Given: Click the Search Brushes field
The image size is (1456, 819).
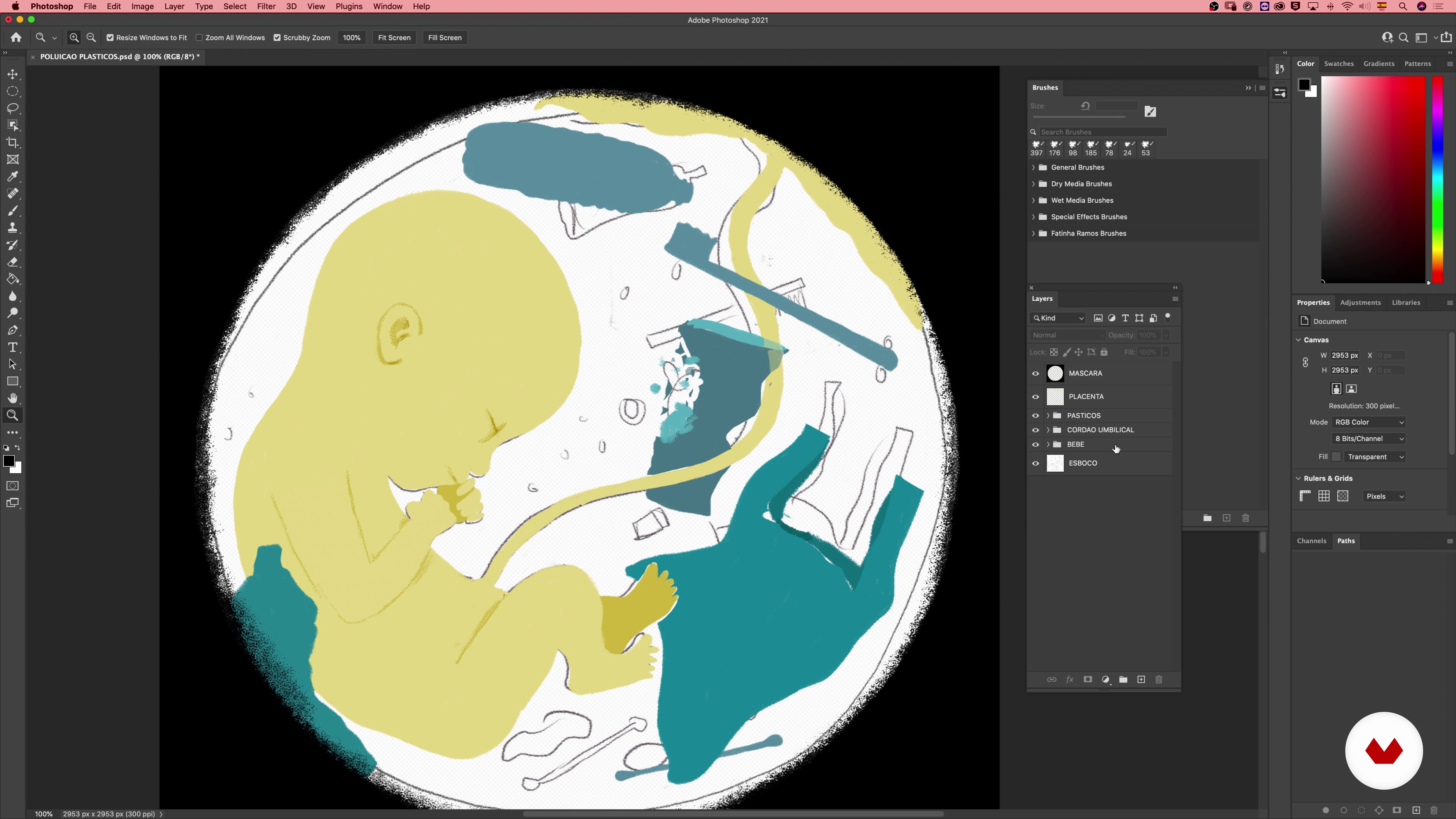Looking at the screenshot, I should 1102,132.
